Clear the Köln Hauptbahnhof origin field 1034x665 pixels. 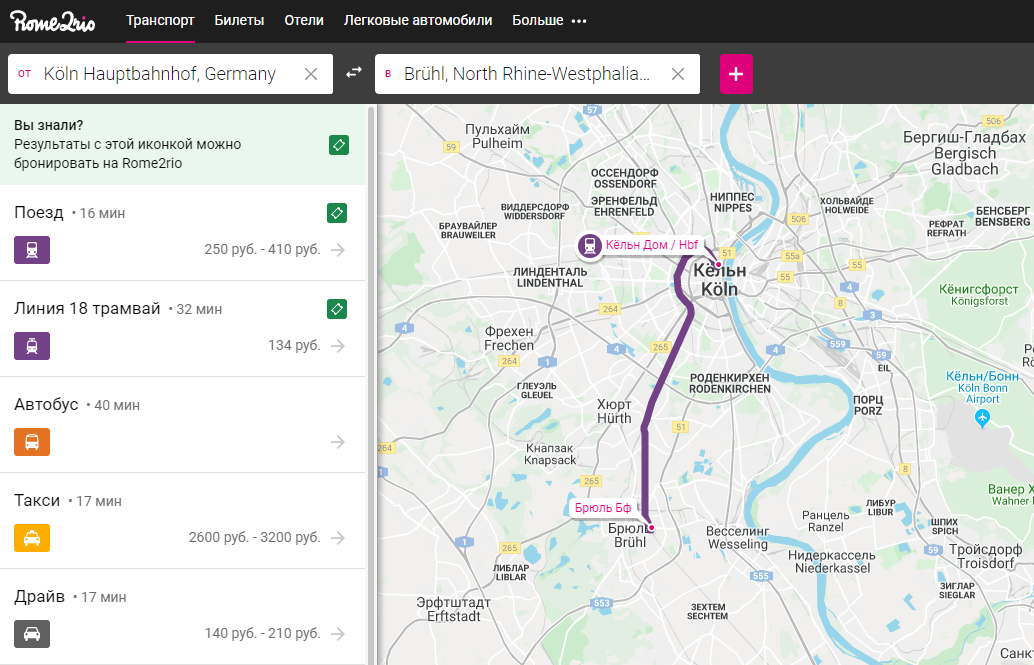click(311, 74)
